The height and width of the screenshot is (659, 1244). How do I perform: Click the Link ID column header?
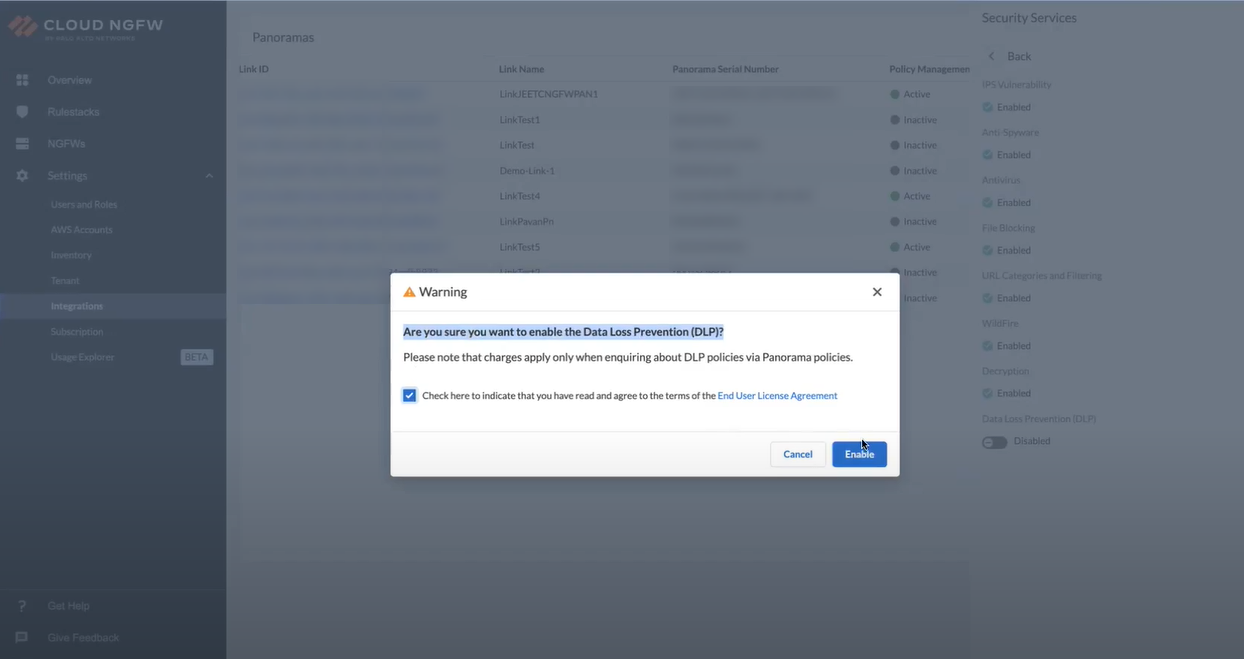click(x=254, y=69)
